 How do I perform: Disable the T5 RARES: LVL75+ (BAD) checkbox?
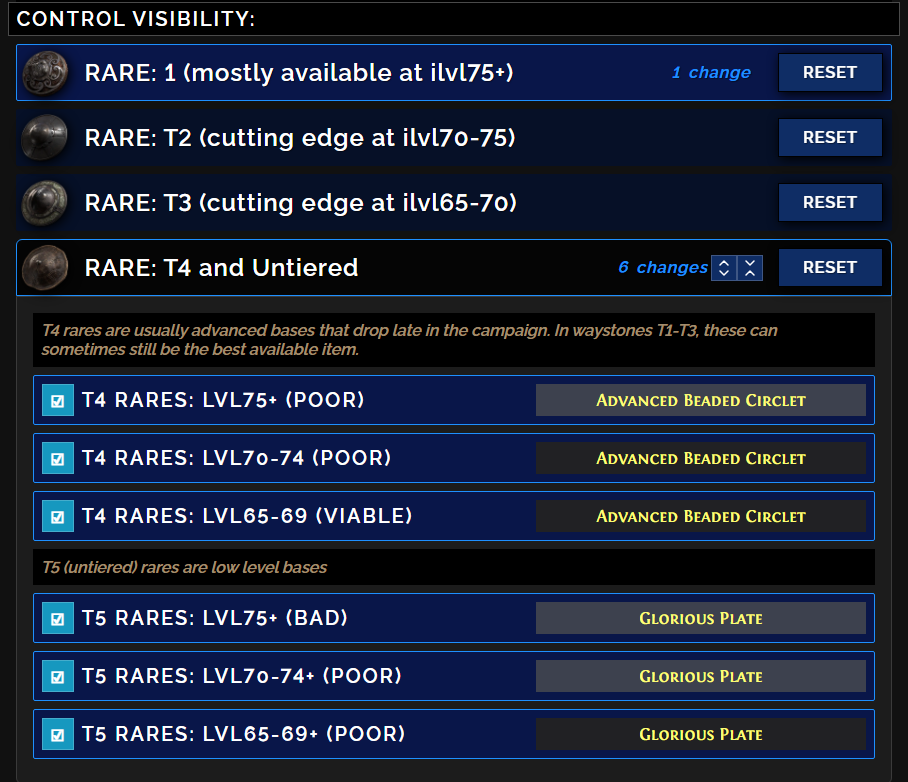[58, 618]
